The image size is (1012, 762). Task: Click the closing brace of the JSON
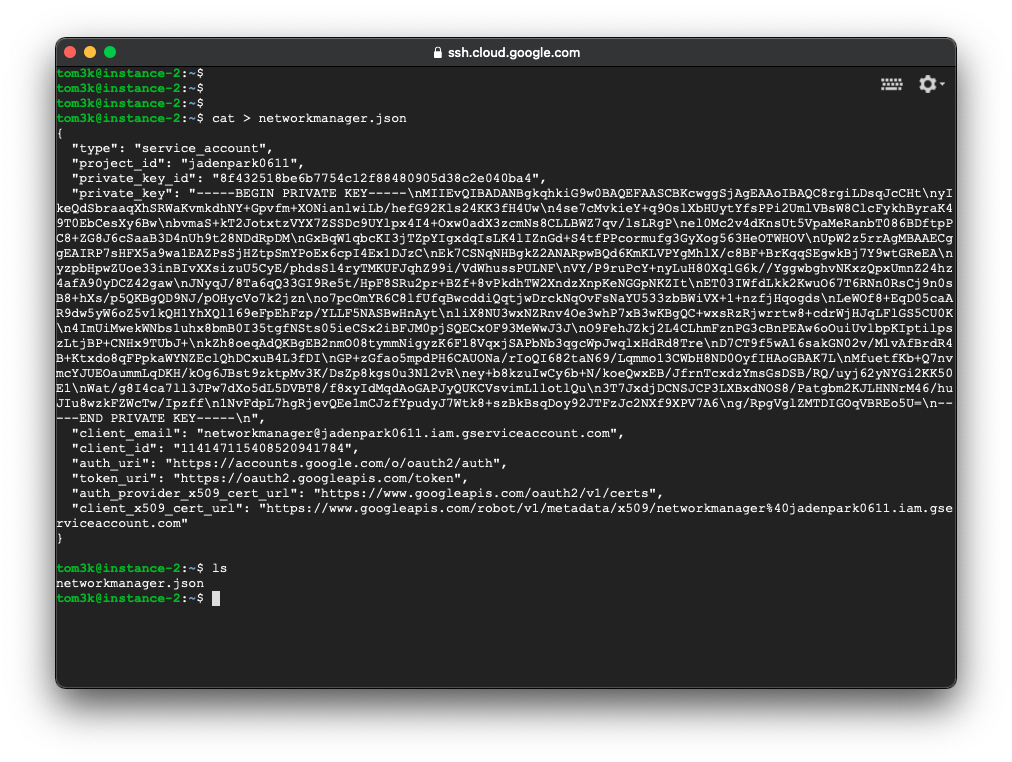pos(60,539)
